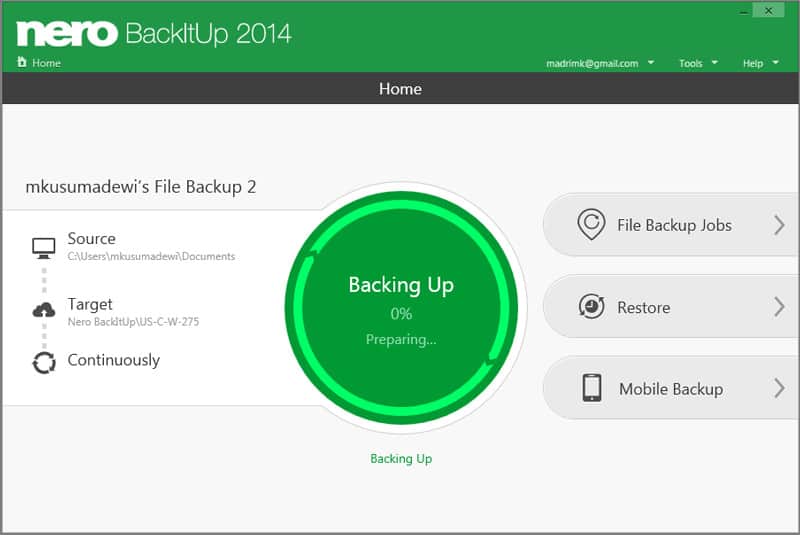
Task: Click the Backing Up status text below circle
Action: pyautogui.click(x=400, y=459)
